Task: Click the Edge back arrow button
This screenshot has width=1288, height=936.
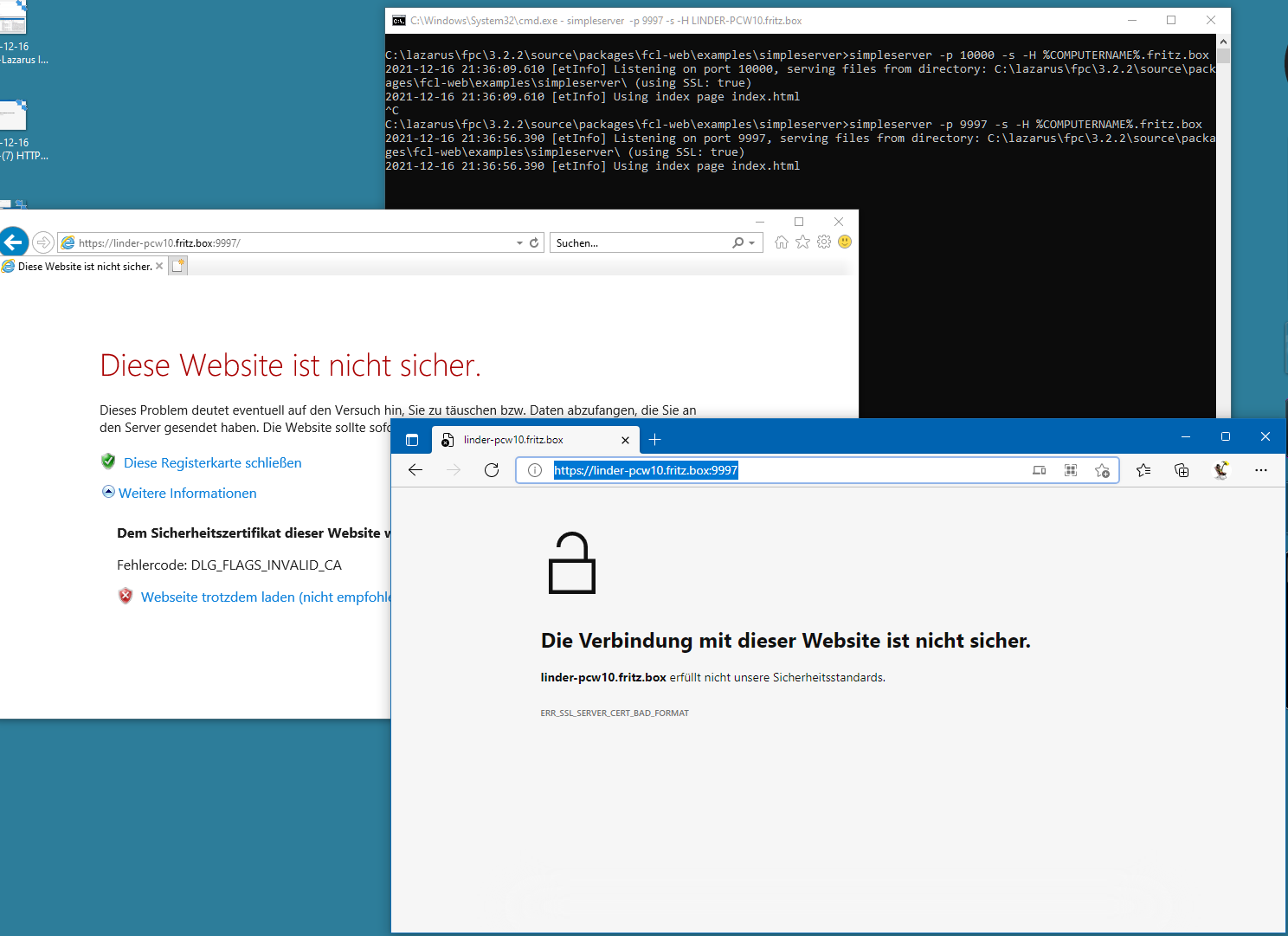Action: click(415, 470)
